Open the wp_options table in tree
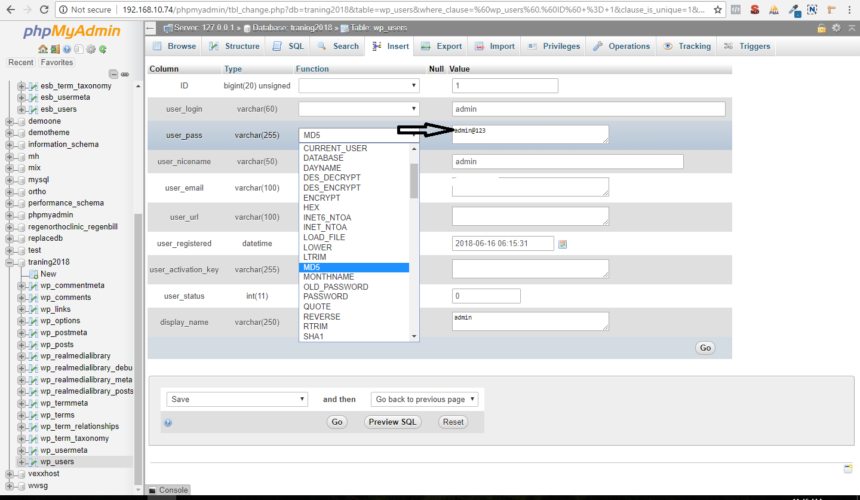The width and height of the screenshot is (860, 500). (60, 321)
